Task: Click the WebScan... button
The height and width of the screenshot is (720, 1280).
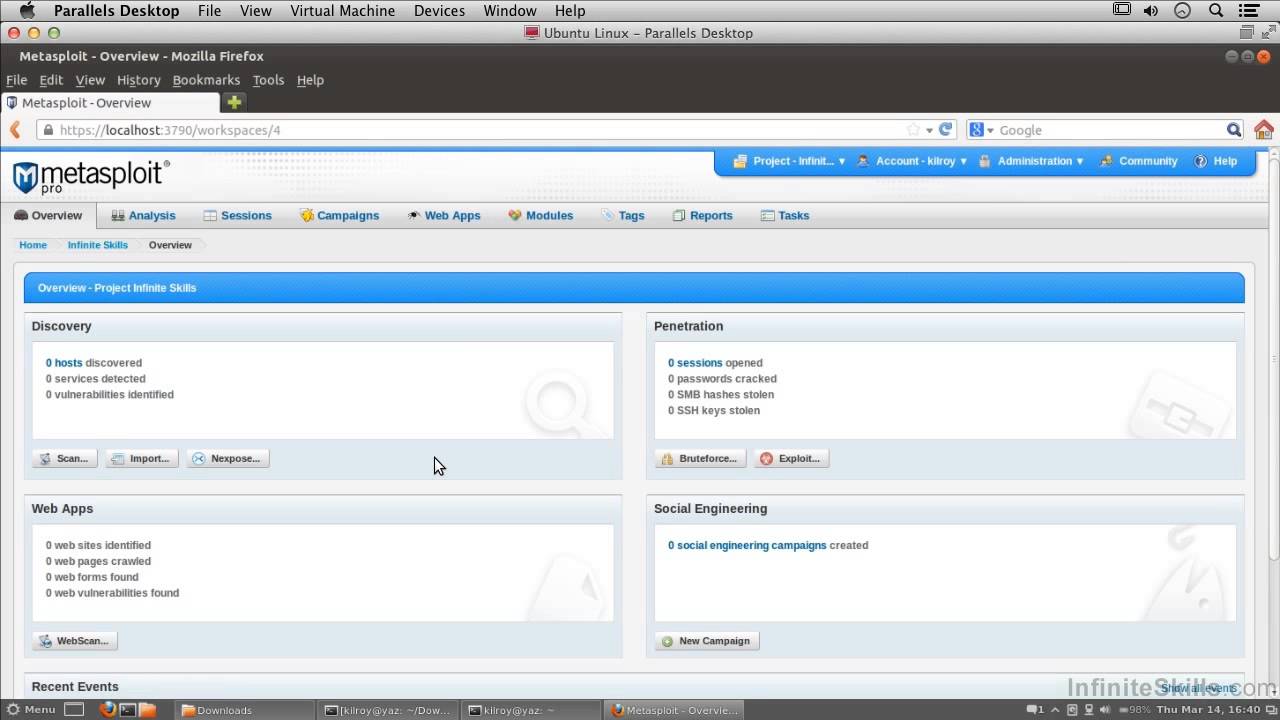Action: (75, 641)
